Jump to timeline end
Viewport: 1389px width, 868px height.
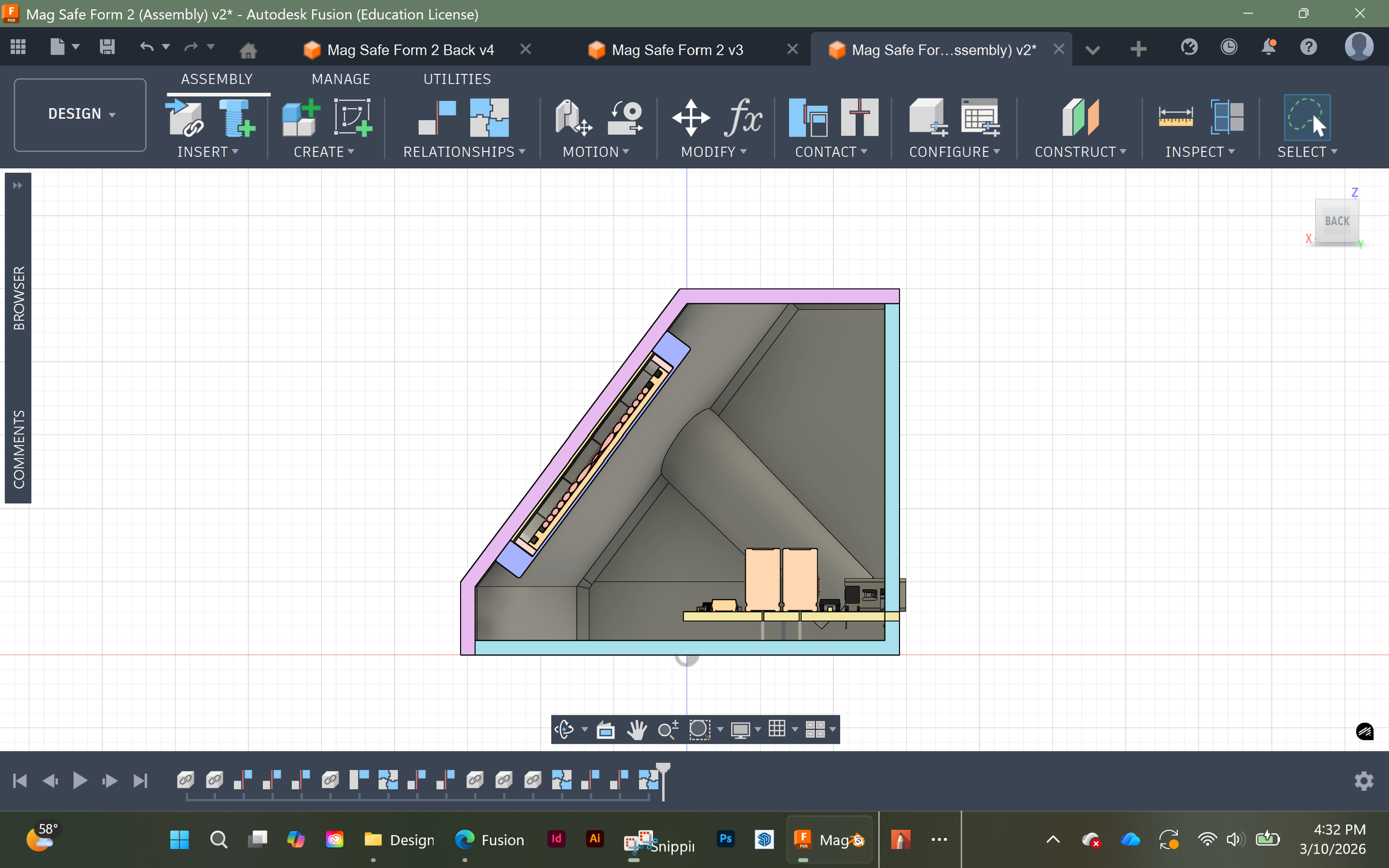coord(140,781)
